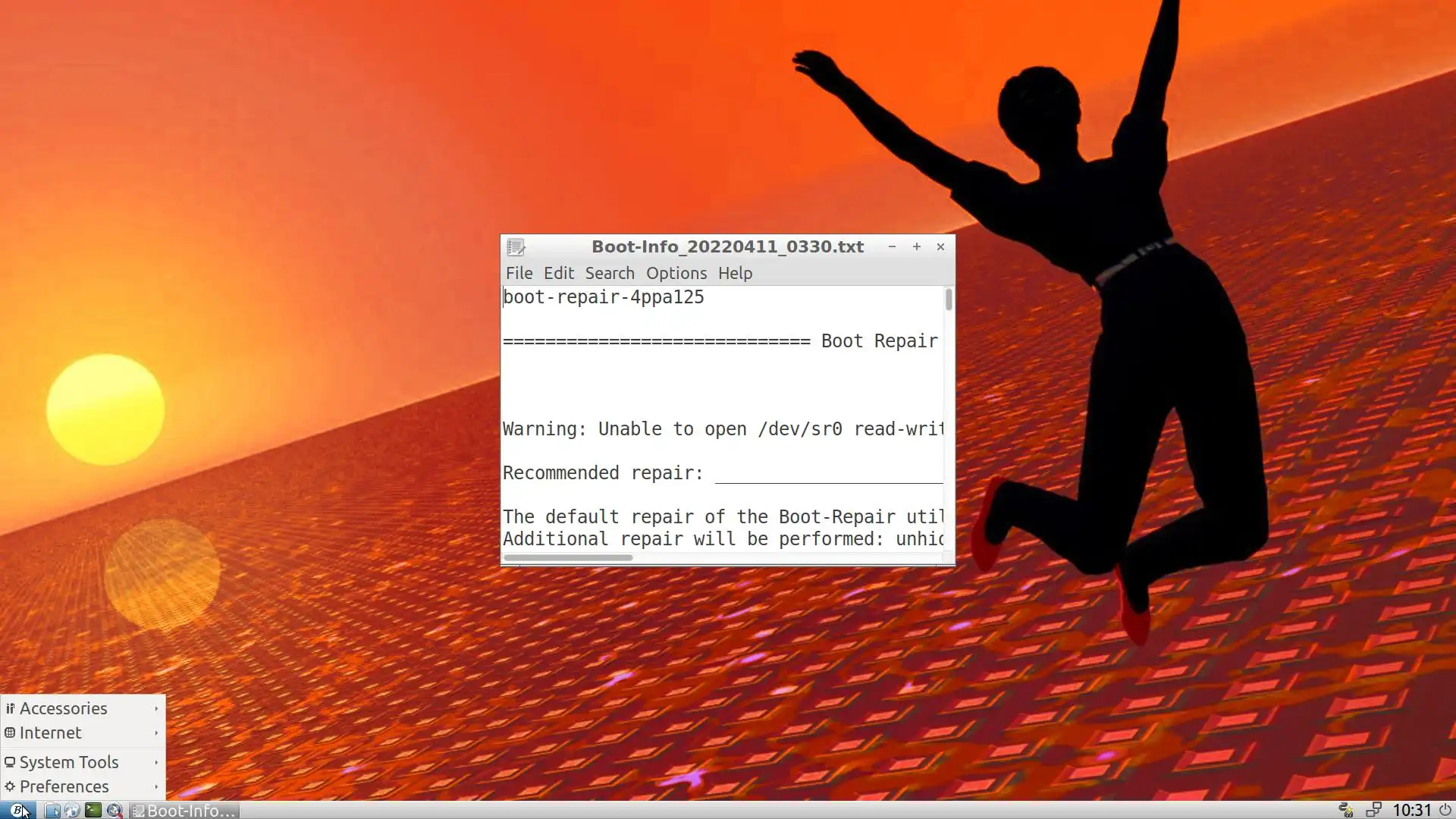Screen dimensions: 1456x819
Task: Open the file manager from taskbar
Action: coord(52,810)
